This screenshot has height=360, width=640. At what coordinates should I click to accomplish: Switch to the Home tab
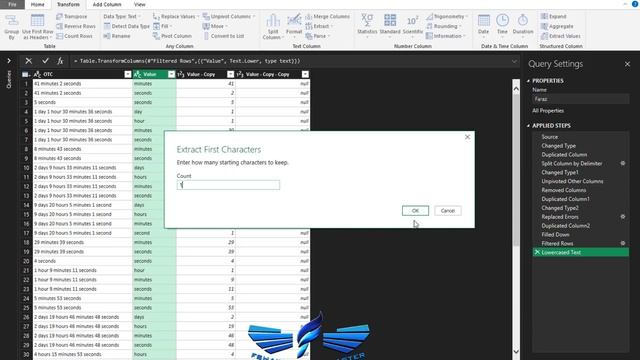pos(38,4)
